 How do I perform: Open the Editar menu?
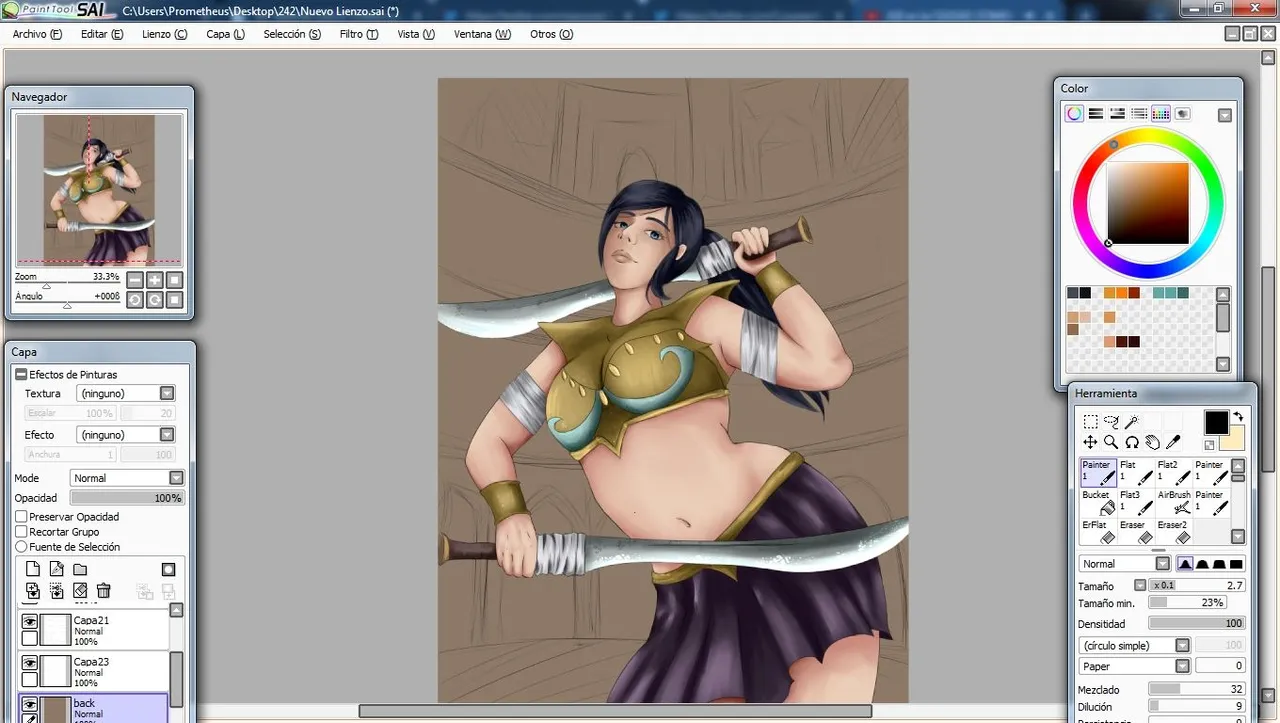click(102, 34)
